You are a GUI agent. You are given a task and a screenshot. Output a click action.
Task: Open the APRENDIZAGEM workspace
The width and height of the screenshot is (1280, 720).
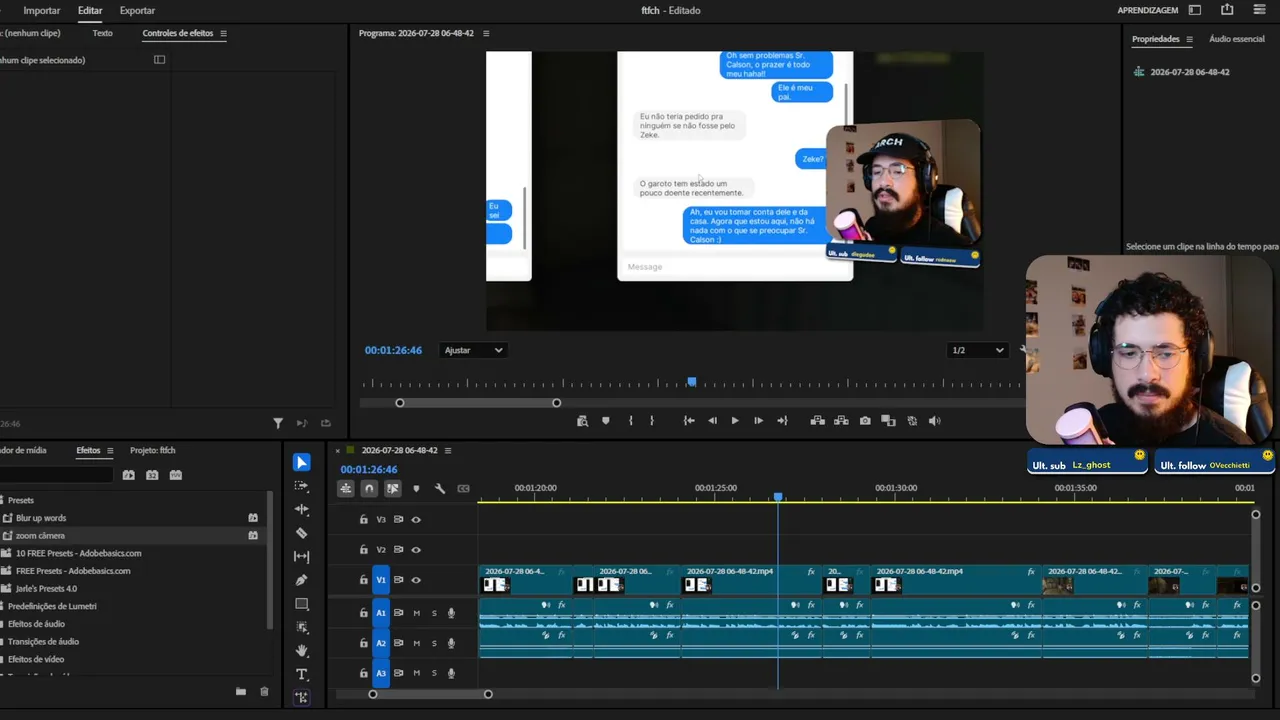[1148, 10]
